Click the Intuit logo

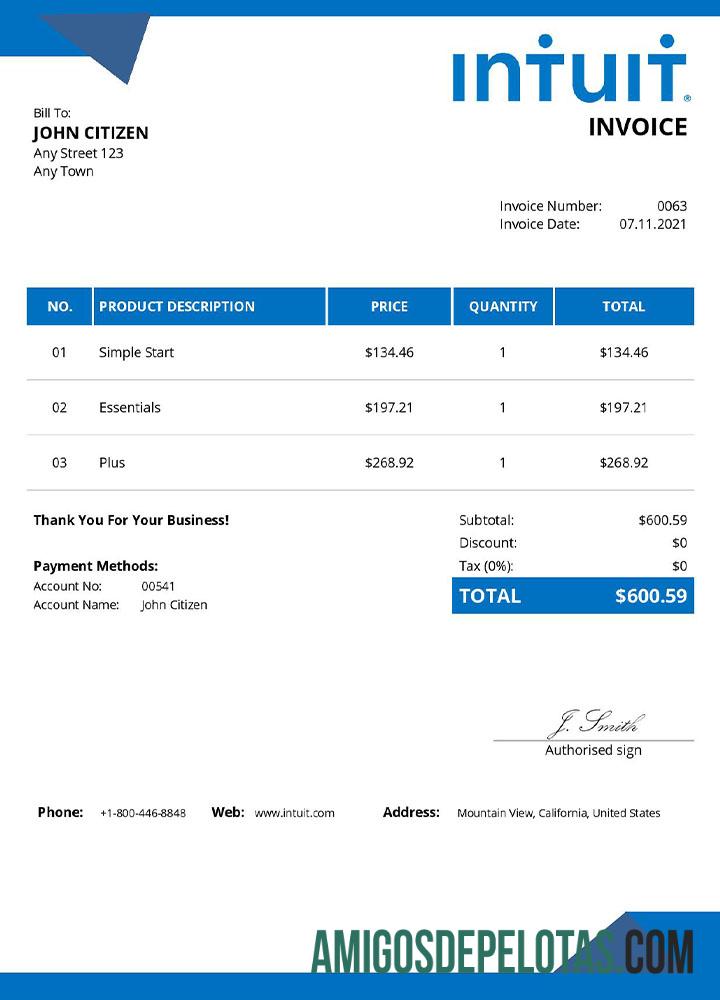(570, 69)
